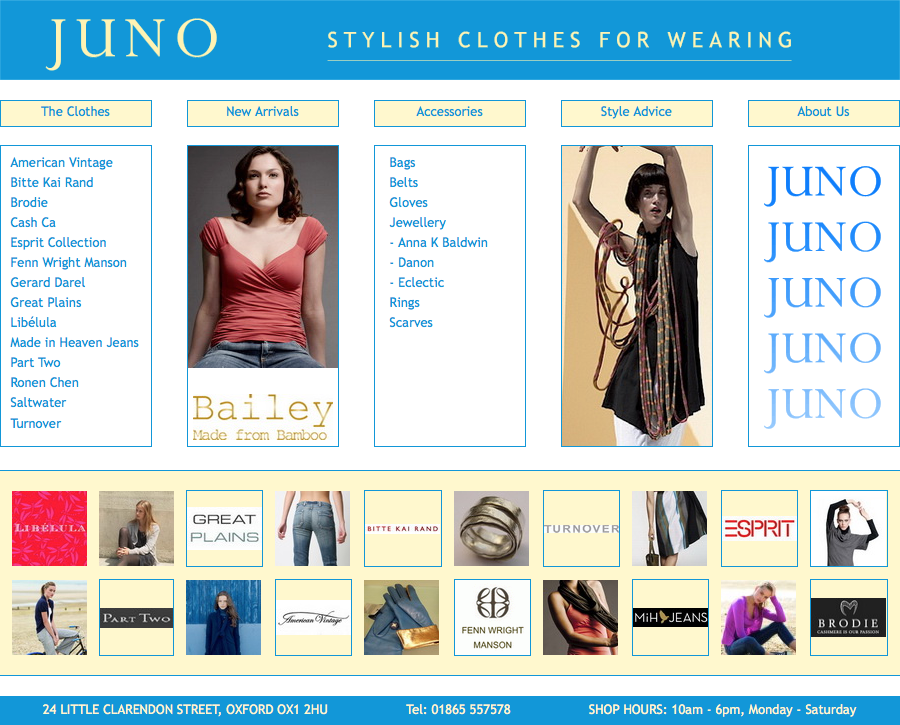Browse the Scarves accessories link

click(x=411, y=323)
